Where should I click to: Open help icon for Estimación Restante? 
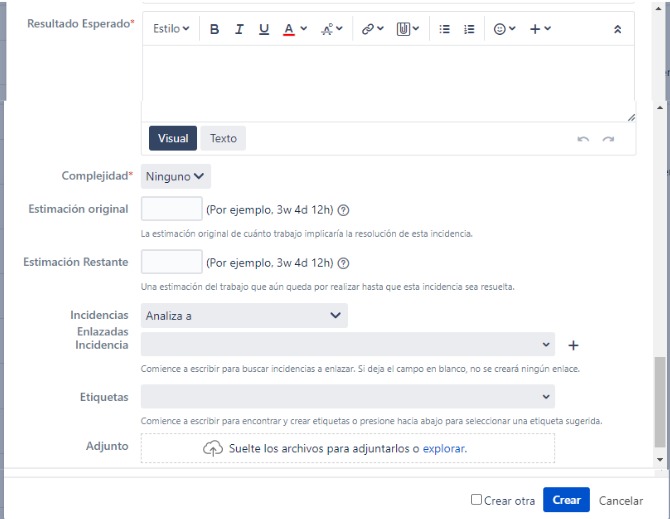(343, 263)
